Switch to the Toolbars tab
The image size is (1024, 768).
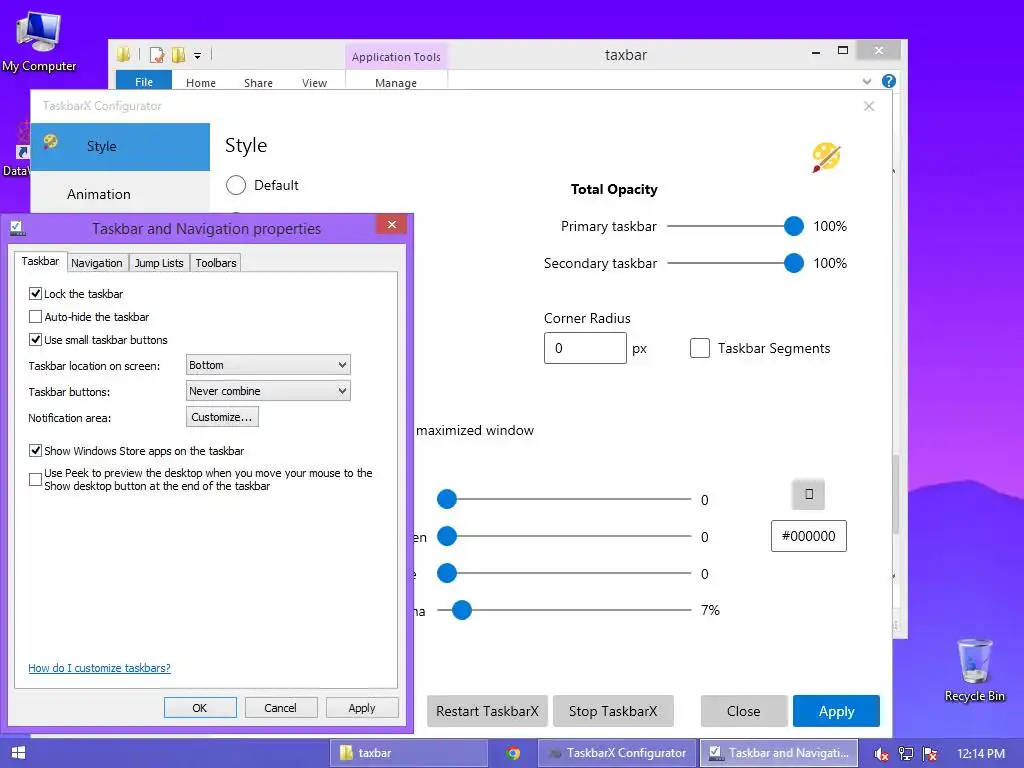(216, 263)
